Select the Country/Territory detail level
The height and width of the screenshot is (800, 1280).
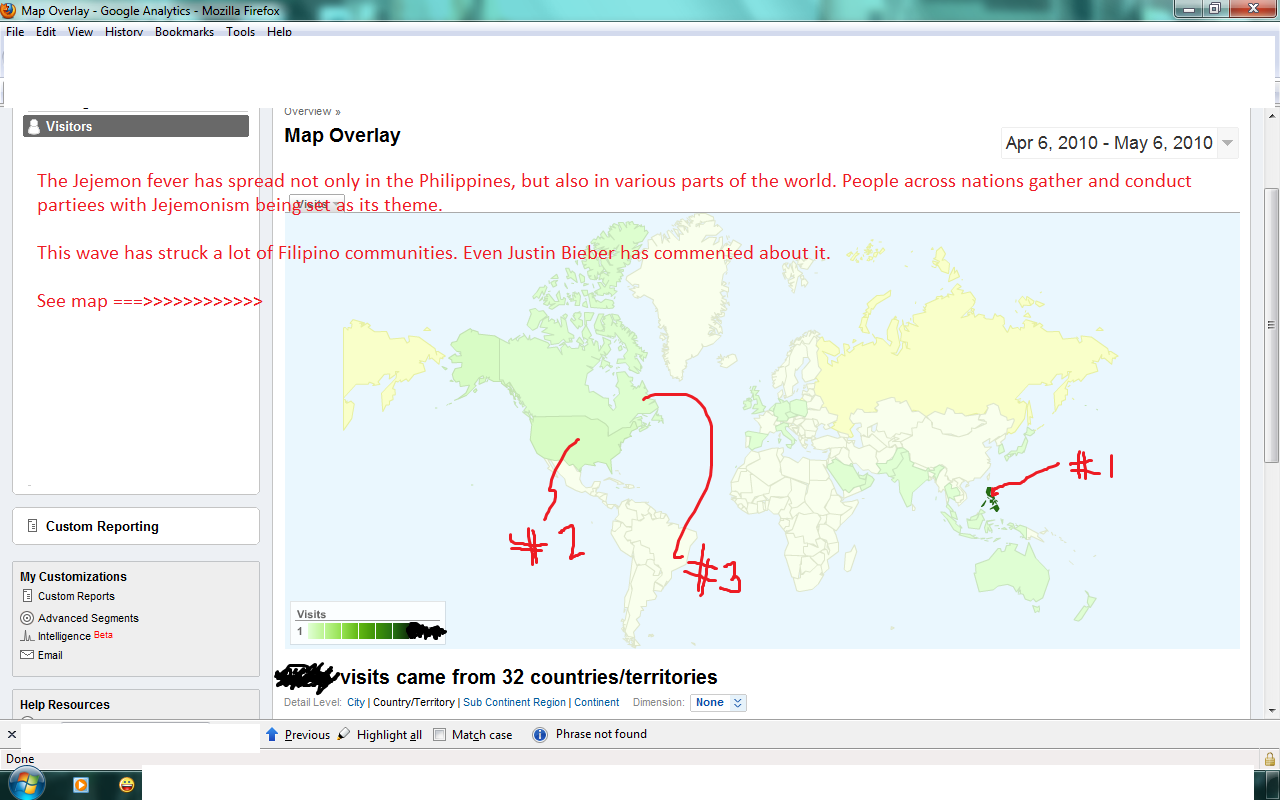[414, 702]
